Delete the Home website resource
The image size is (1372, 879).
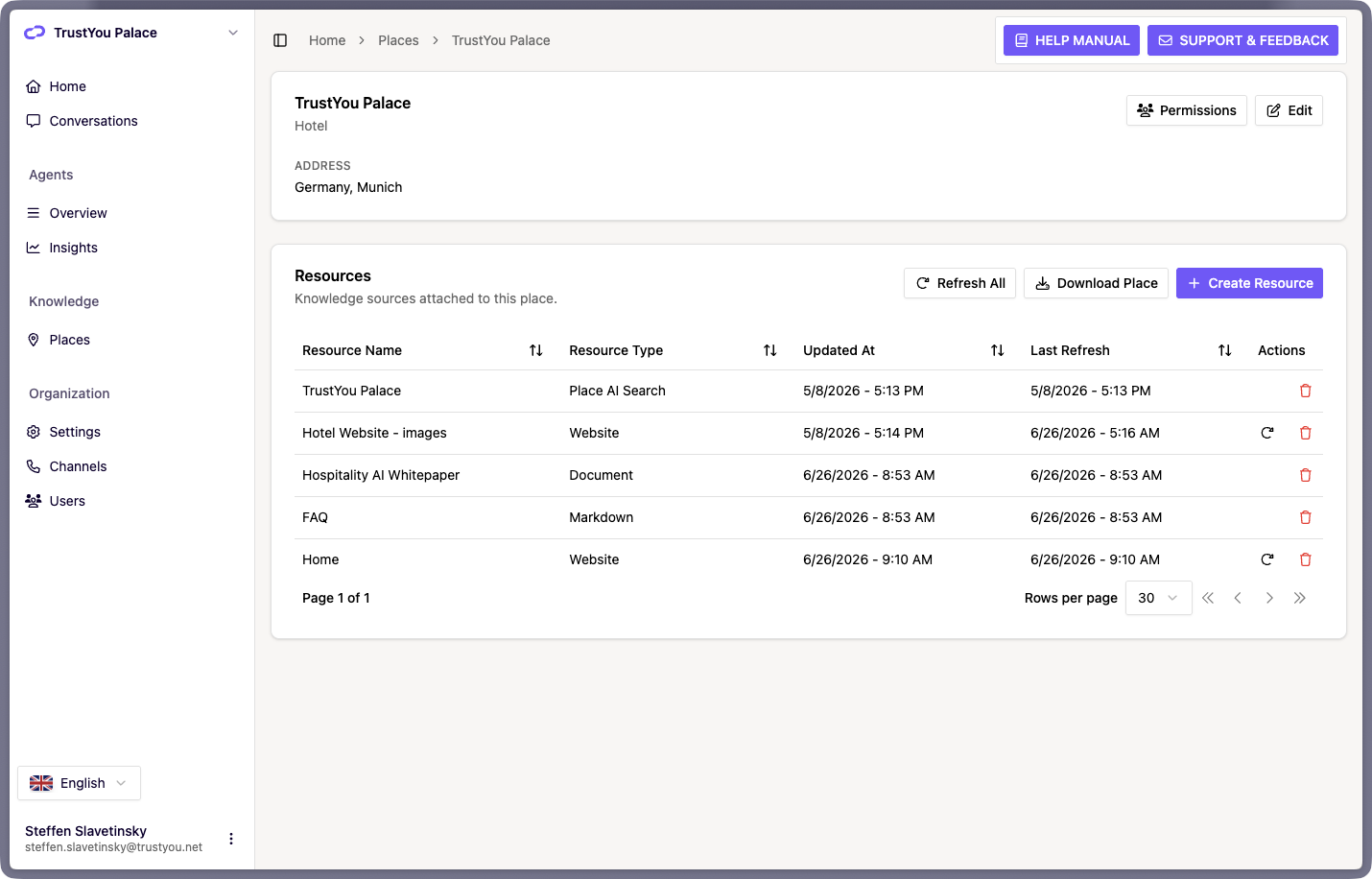tap(1305, 559)
